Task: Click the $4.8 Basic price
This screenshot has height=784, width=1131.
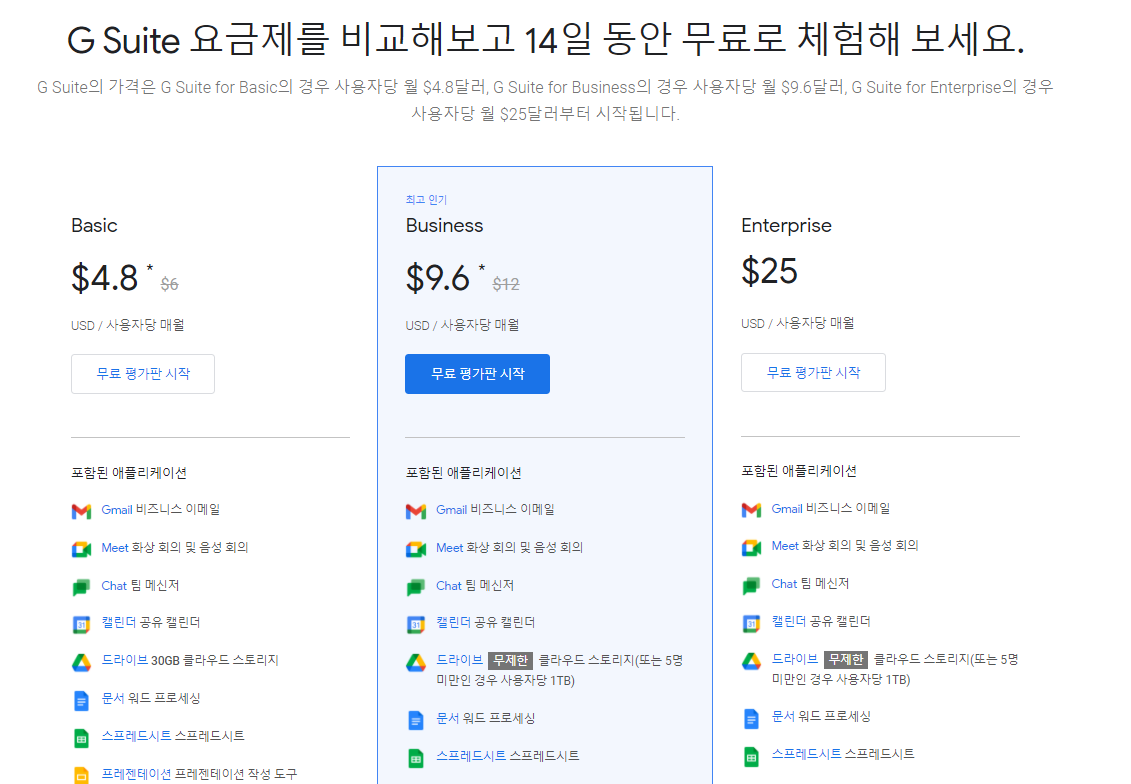Action: pyautogui.click(x=105, y=278)
